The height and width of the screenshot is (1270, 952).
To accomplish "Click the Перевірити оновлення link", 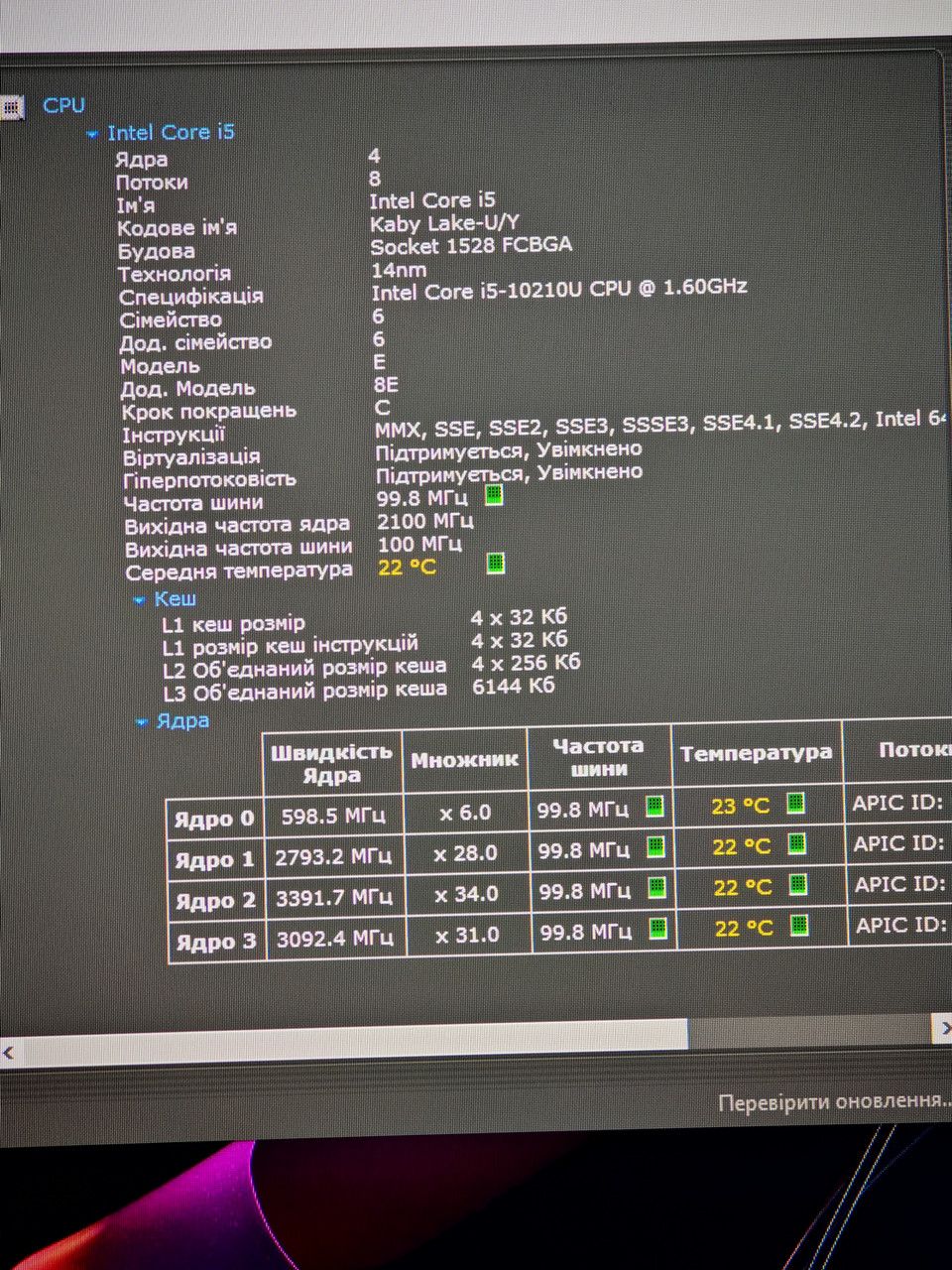I will (834, 1101).
